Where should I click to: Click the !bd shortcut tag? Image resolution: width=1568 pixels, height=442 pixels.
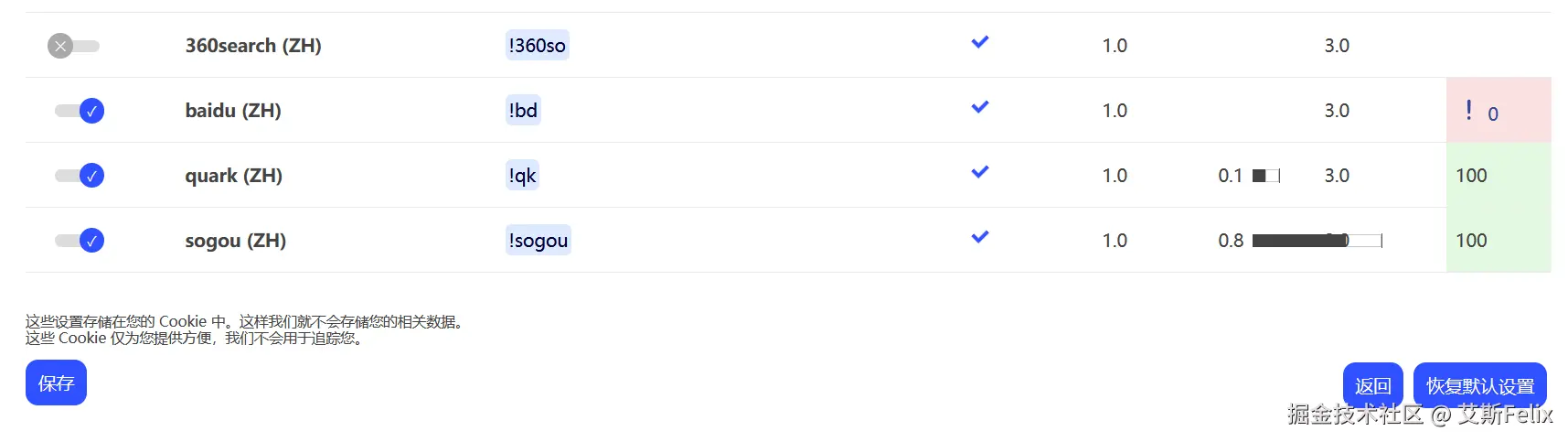[523, 111]
